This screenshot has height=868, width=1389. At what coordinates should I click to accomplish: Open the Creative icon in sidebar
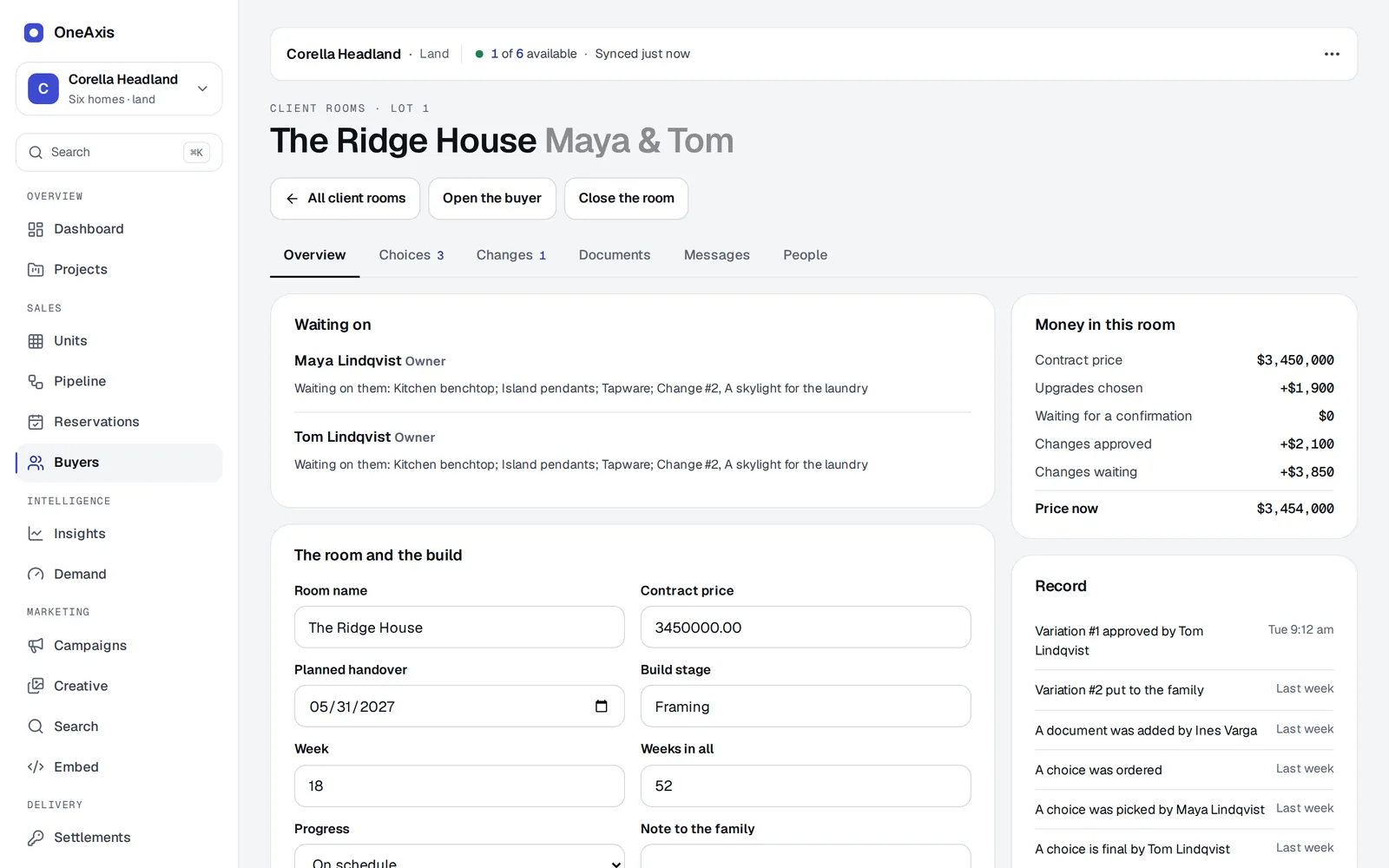point(36,686)
